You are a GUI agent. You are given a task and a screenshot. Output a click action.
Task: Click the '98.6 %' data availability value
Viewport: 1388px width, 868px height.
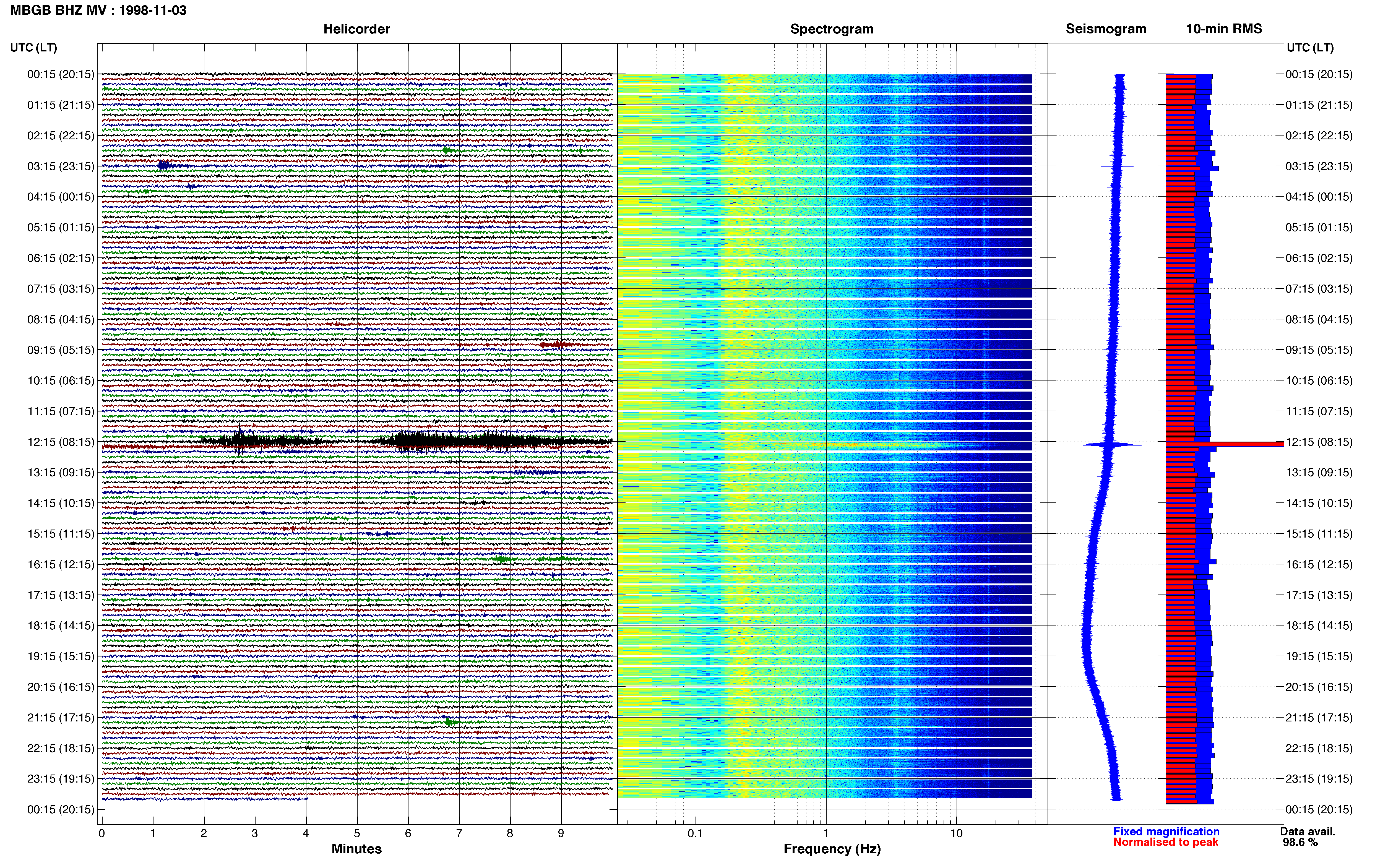pyautogui.click(x=1300, y=842)
